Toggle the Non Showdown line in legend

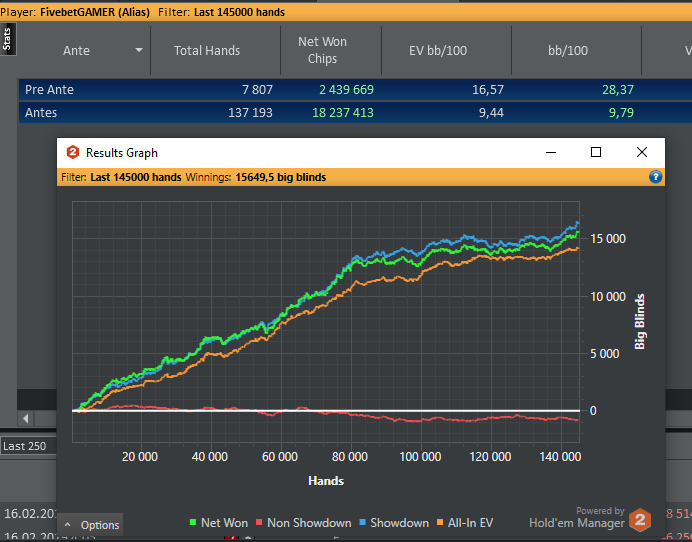coord(304,523)
